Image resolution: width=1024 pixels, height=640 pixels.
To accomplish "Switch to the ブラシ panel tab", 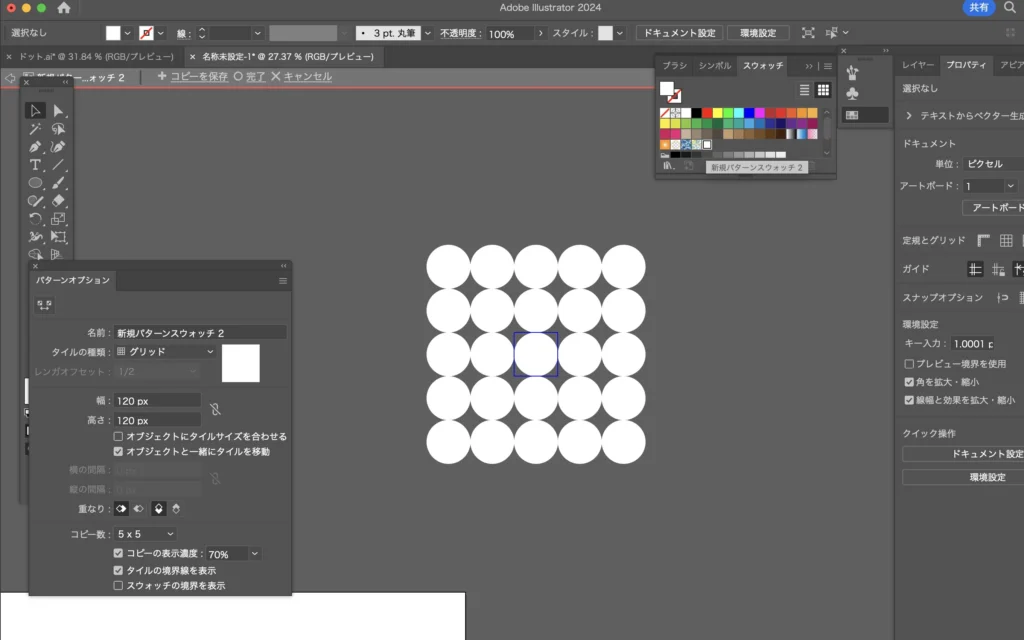I will (x=675, y=65).
